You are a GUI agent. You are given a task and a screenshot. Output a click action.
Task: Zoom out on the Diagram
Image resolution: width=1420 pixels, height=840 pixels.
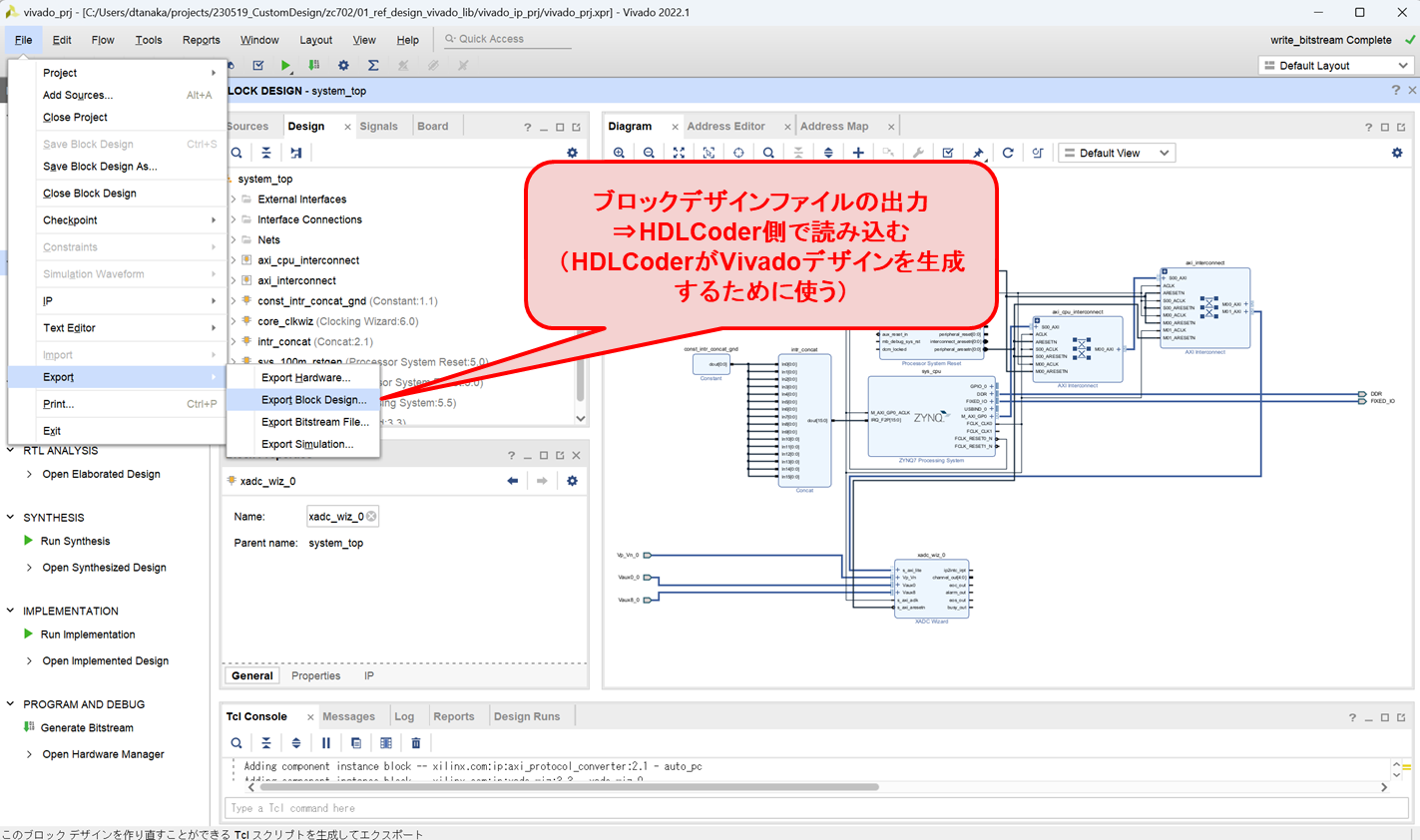point(649,153)
